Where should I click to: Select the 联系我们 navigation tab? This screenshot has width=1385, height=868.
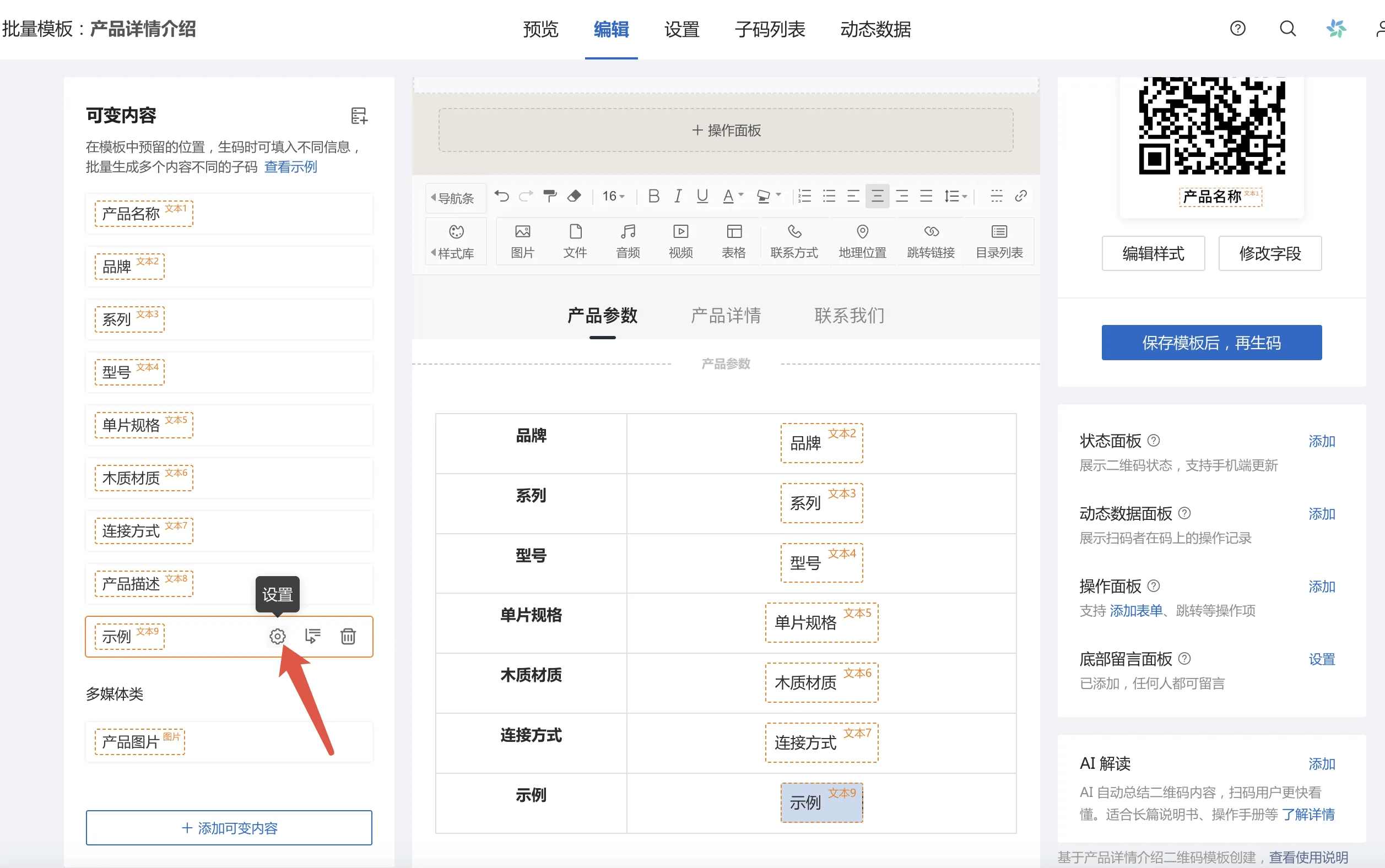point(850,315)
